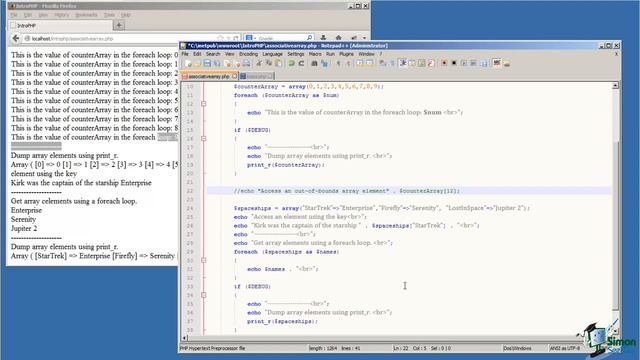Viewport: 640px width, 360px height.
Task: Click the Firefox downloads arrow icon
Action: (323, 38)
